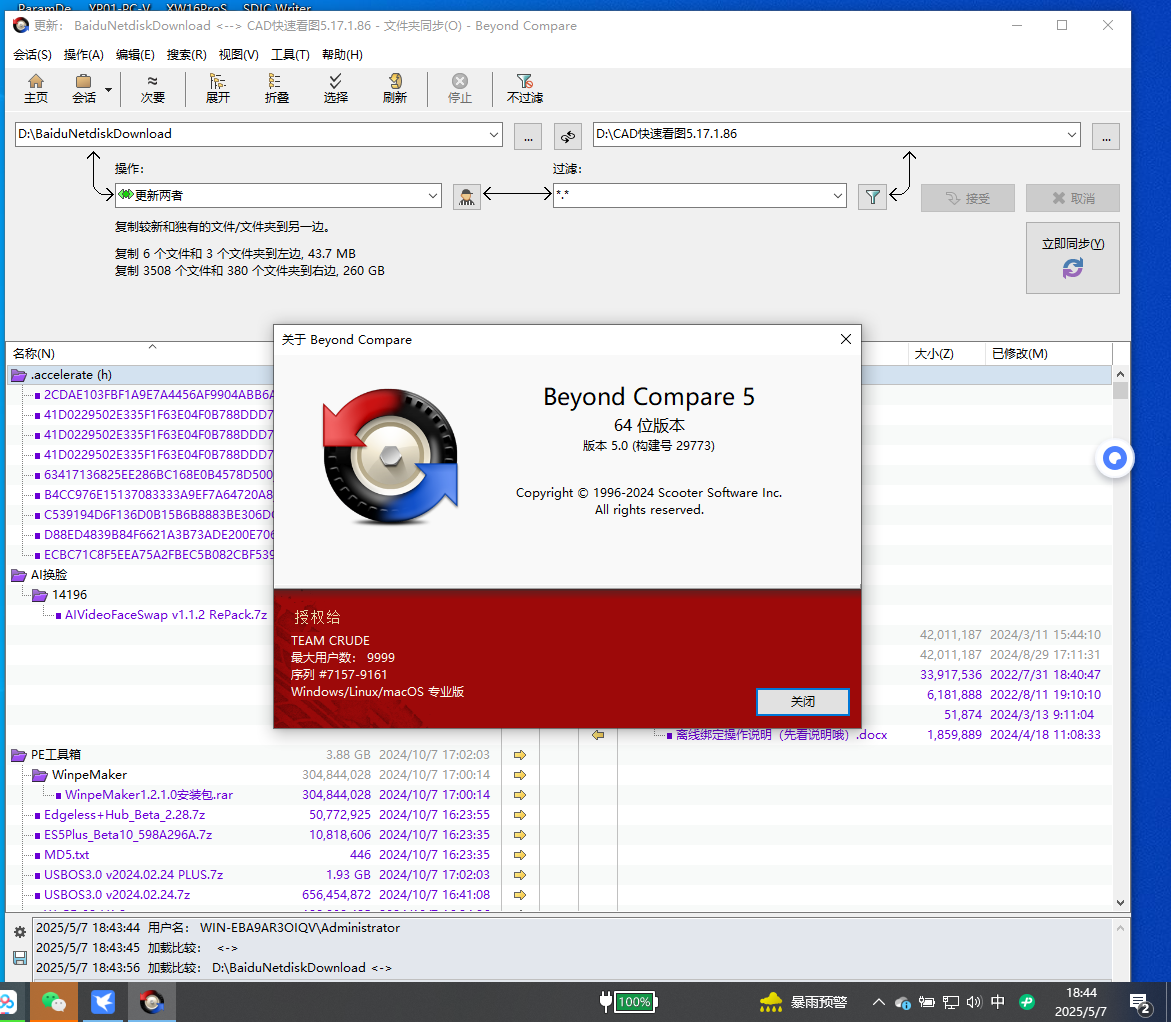The height and width of the screenshot is (1022, 1171).
Task: Click copy-right arrow for PE工具箱 row
Action: click(x=521, y=755)
